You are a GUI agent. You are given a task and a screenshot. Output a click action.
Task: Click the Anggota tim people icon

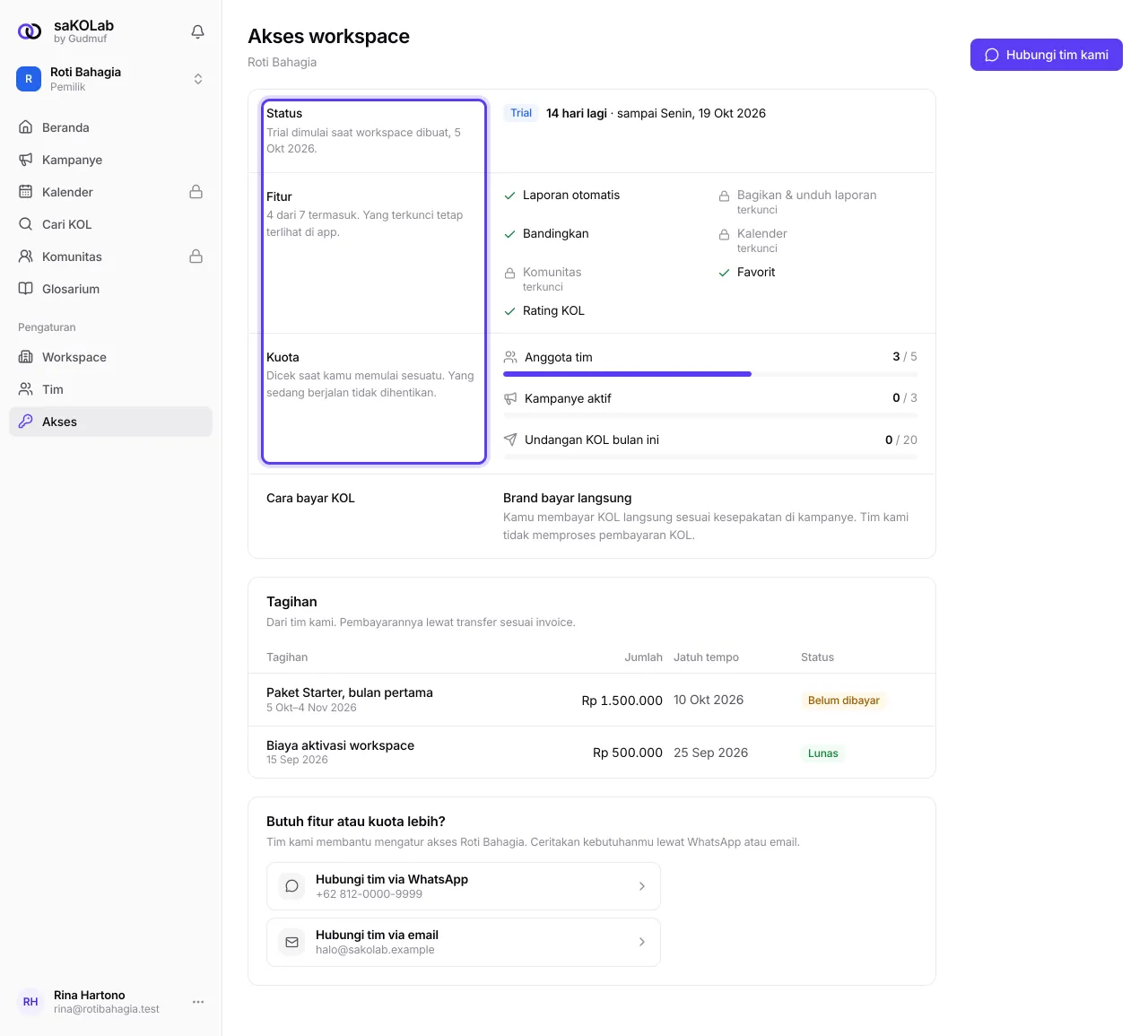coord(510,357)
